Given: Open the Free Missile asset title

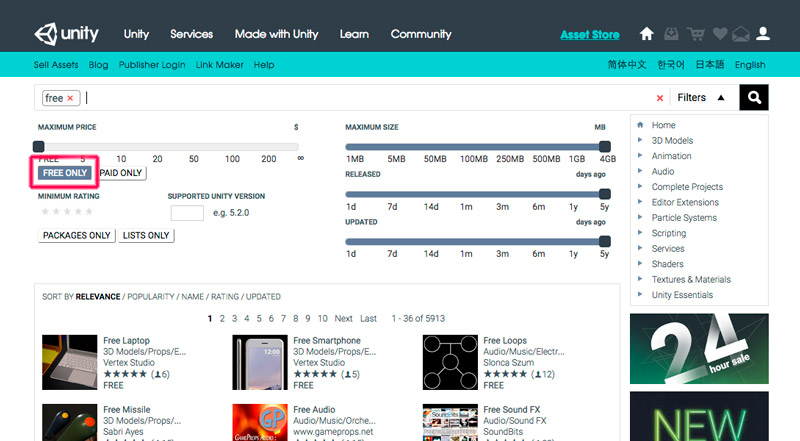Looking at the screenshot, I should pos(127,409).
